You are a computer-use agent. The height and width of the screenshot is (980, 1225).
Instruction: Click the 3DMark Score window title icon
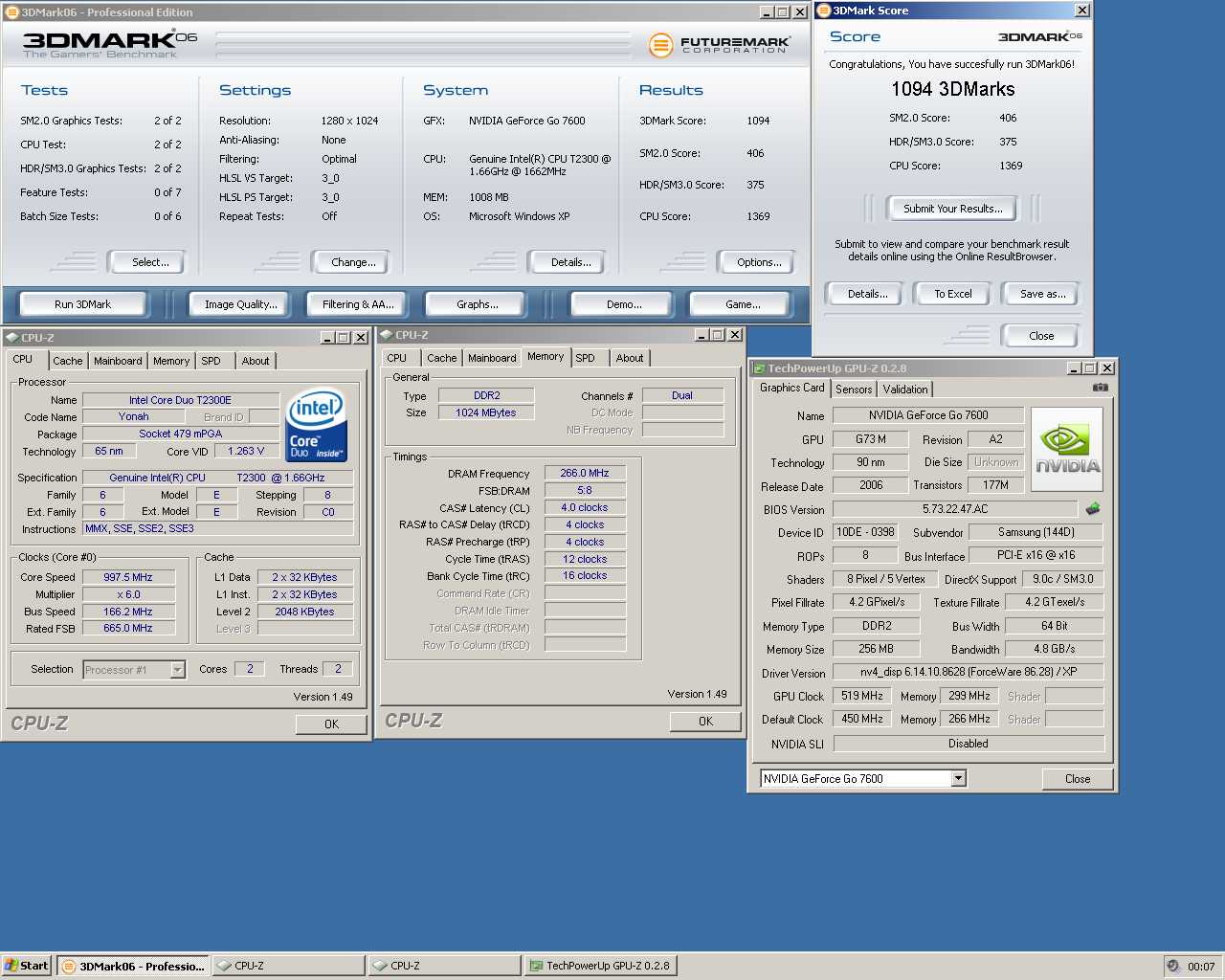pyautogui.click(x=823, y=11)
